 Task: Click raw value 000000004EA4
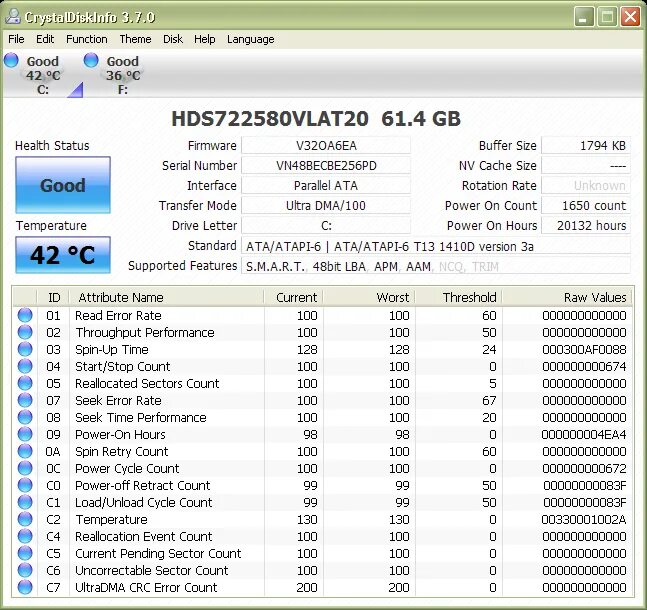(584, 435)
